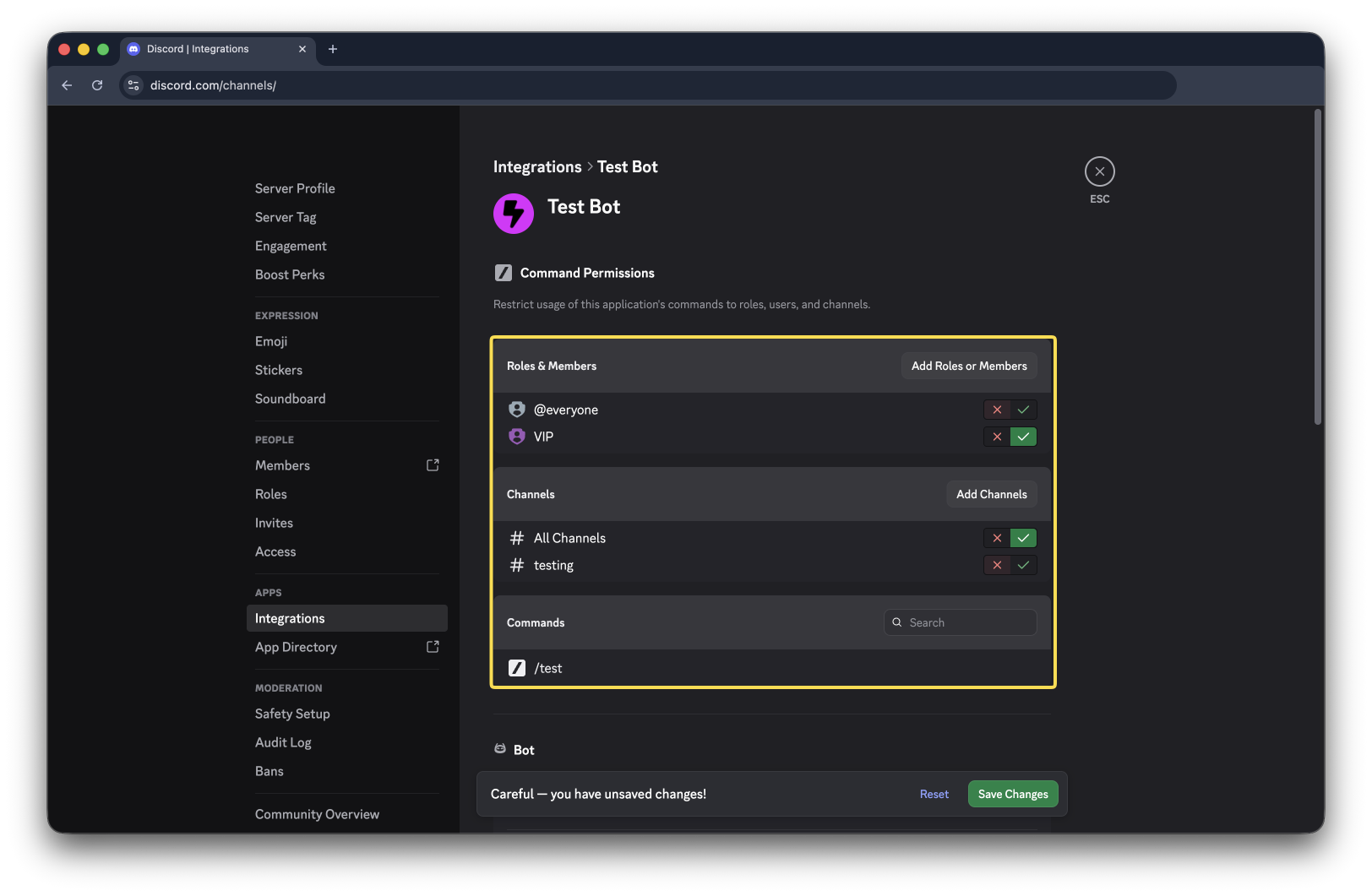Screen dimensions: 1372x896
Task: Go to Invites settings
Action: coord(346,523)
